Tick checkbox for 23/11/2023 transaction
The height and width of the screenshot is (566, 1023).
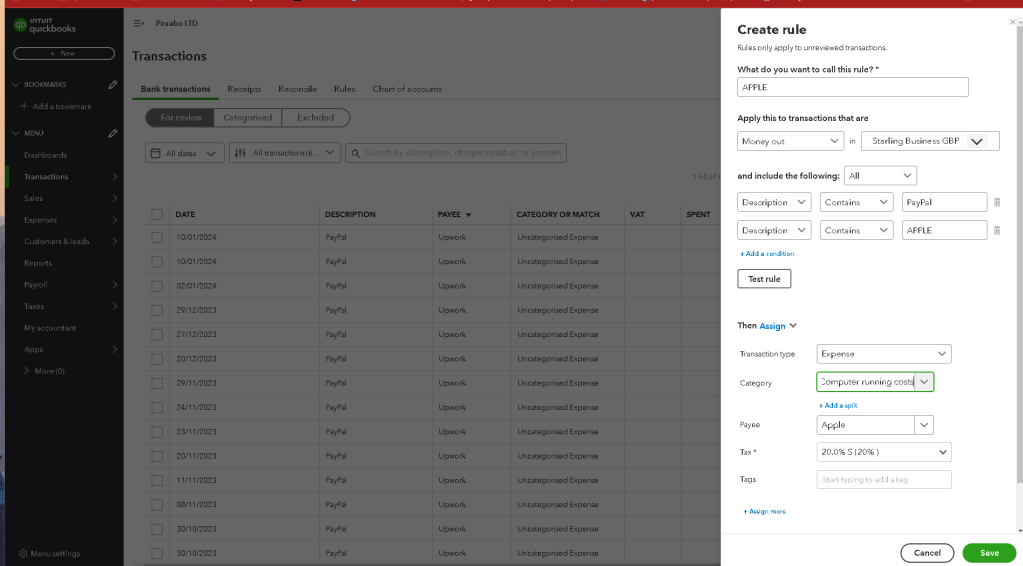(x=157, y=432)
